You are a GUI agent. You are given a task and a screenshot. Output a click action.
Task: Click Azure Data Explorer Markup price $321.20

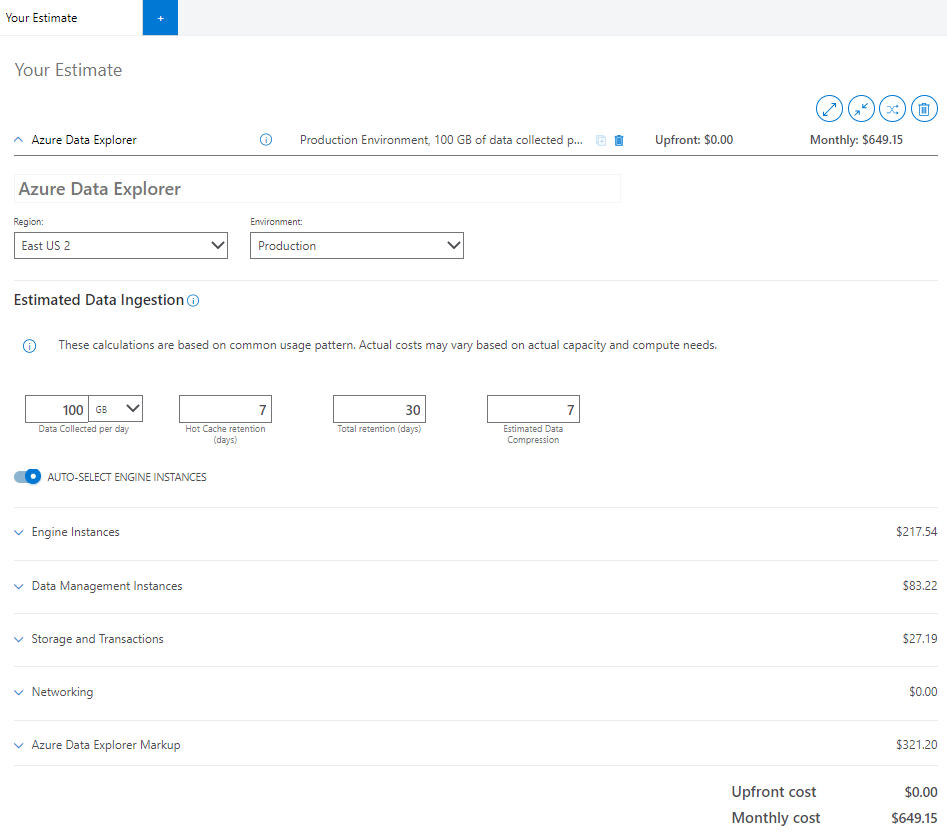click(x=916, y=744)
